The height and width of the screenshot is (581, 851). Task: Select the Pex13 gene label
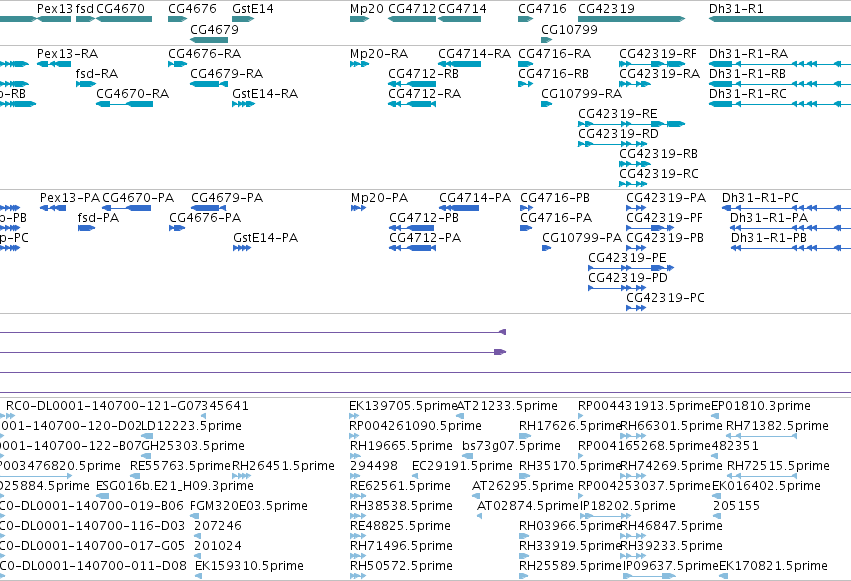[x=54, y=9]
